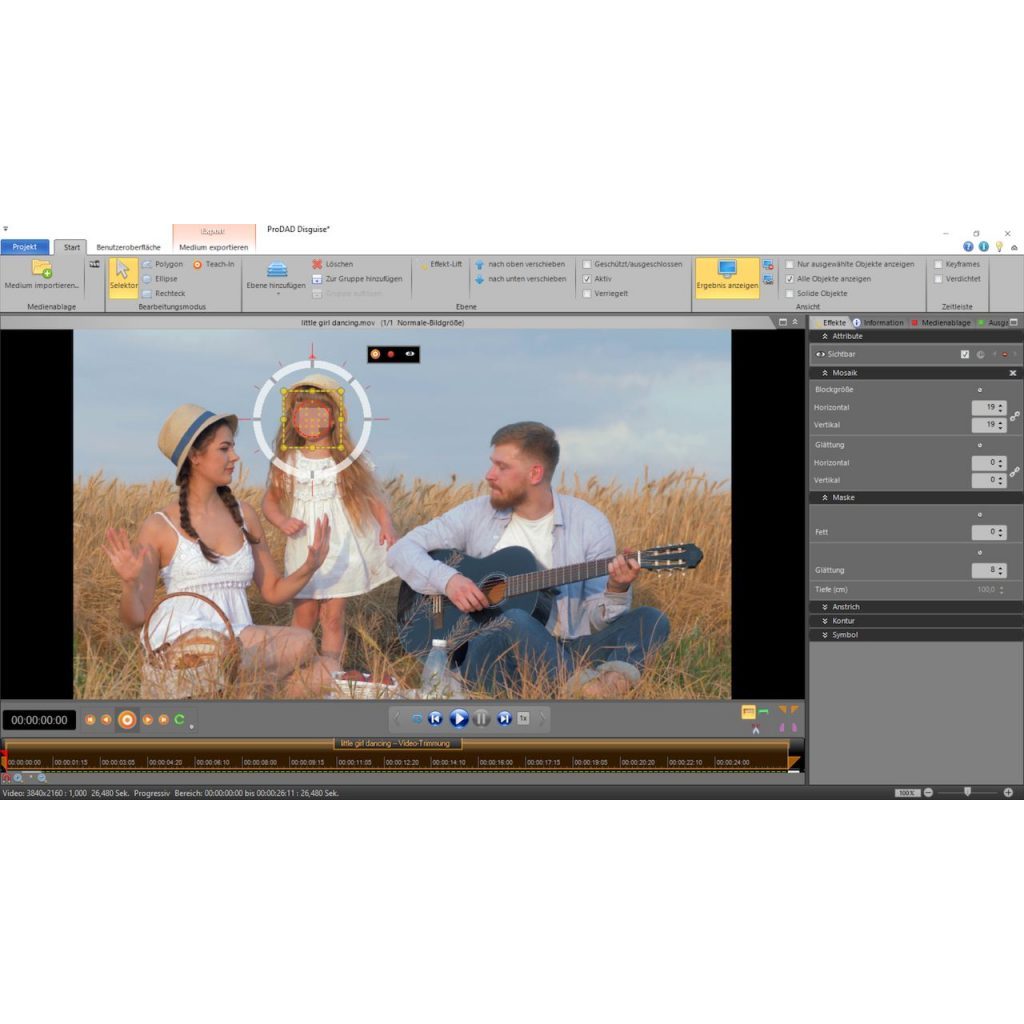
Task: Choose the Rechteck drawing mode
Action: coord(163,293)
